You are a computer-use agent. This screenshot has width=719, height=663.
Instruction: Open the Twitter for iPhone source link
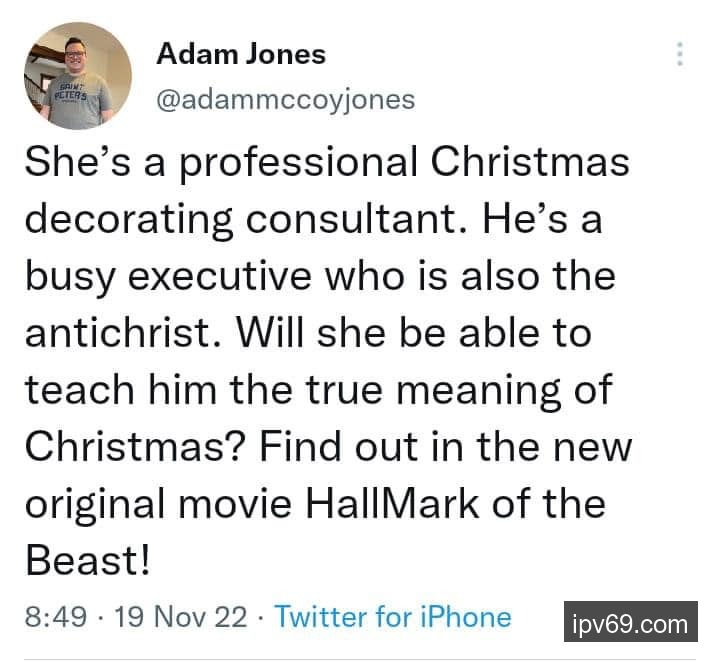(393, 617)
